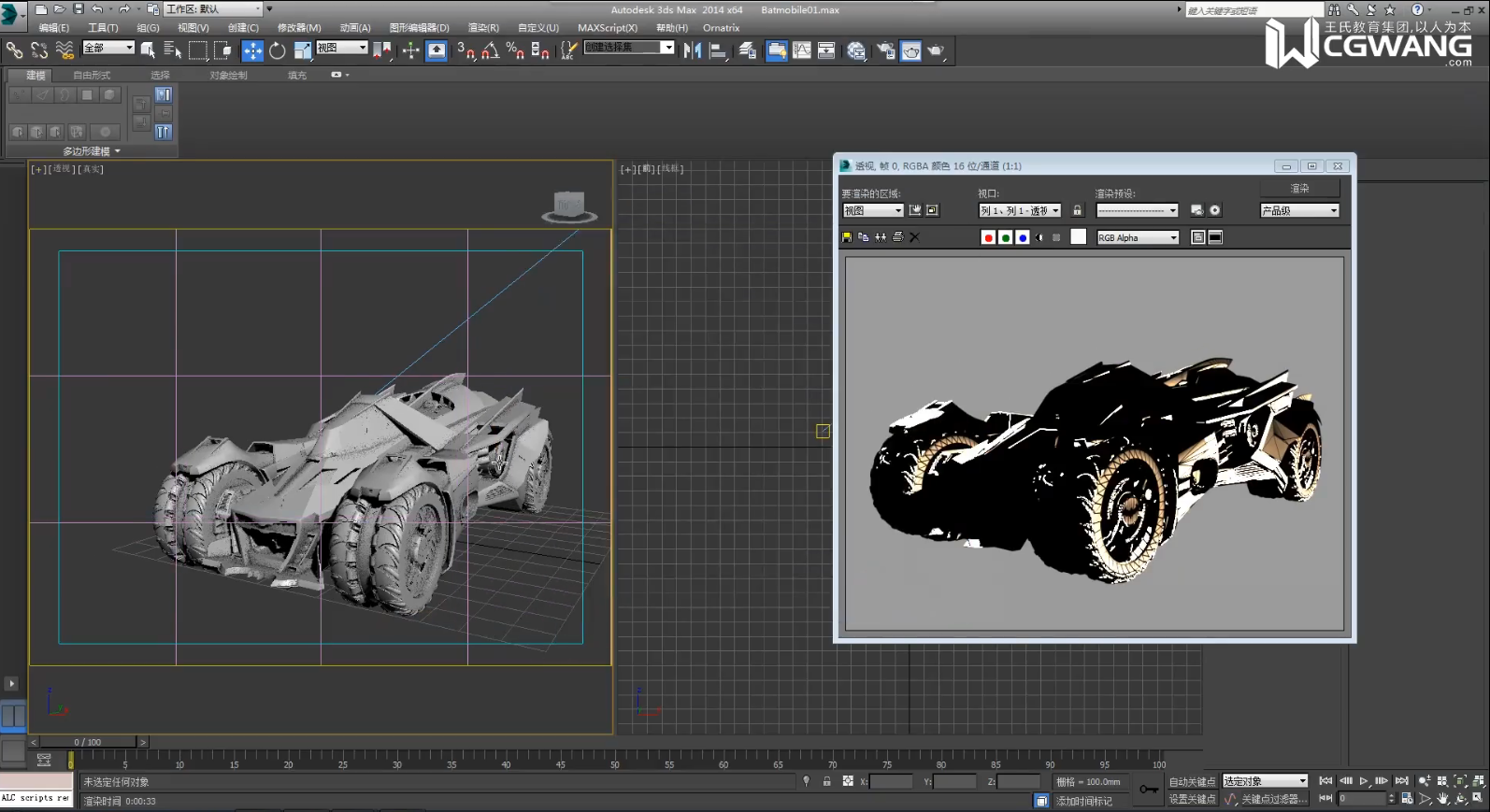Switch to 自由形式 ribbon tab

coord(92,75)
